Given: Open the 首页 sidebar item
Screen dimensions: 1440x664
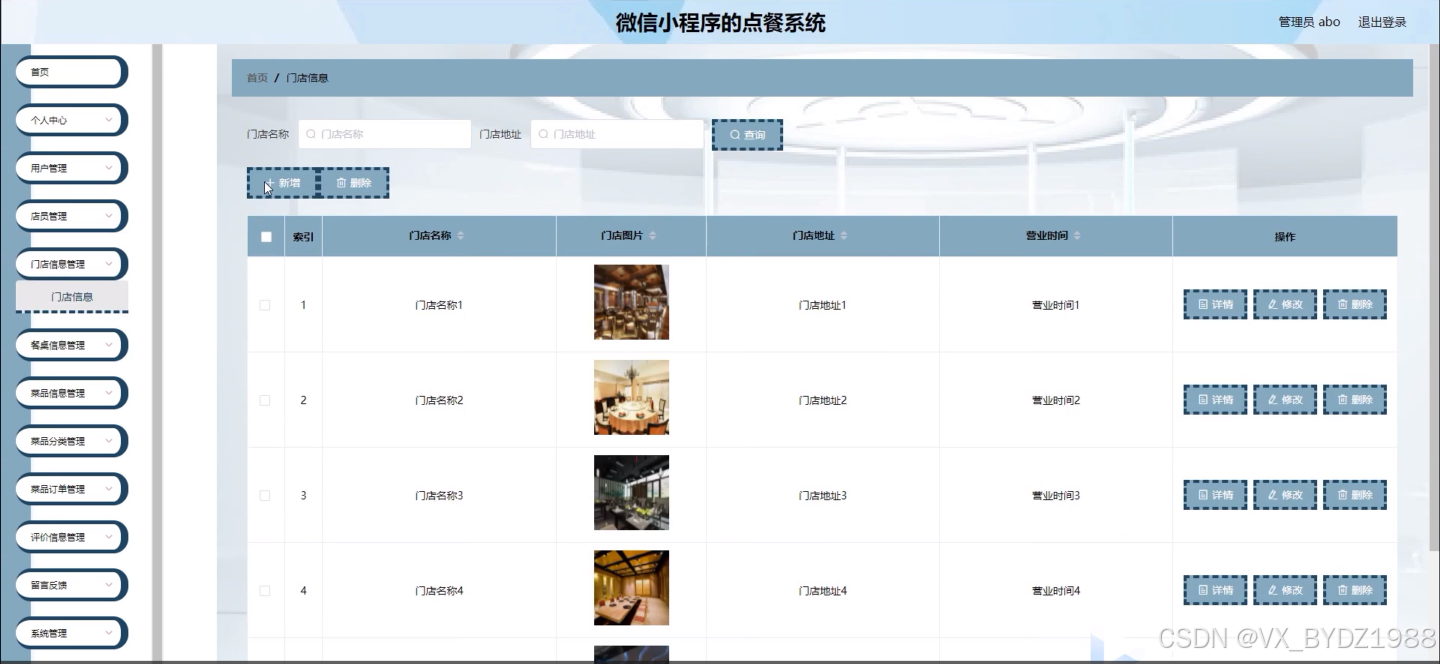Looking at the screenshot, I should (71, 72).
